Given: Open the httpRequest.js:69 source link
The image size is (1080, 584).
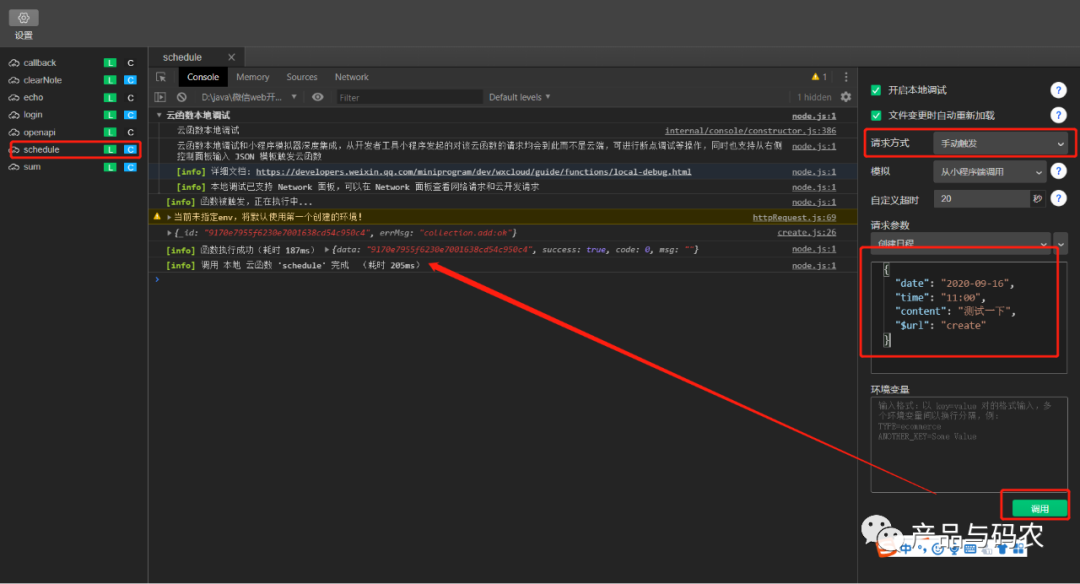Looking at the screenshot, I should [x=794, y=217].
